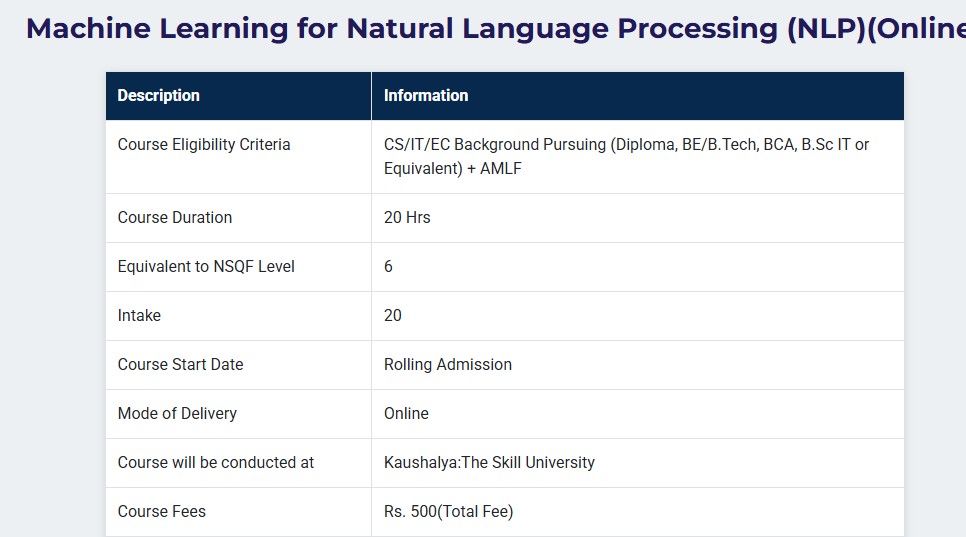This screenshot has height=537, width=966.
Task: Click 'Kaushalya:The Skill University' text
Action: tap(489, 463)
